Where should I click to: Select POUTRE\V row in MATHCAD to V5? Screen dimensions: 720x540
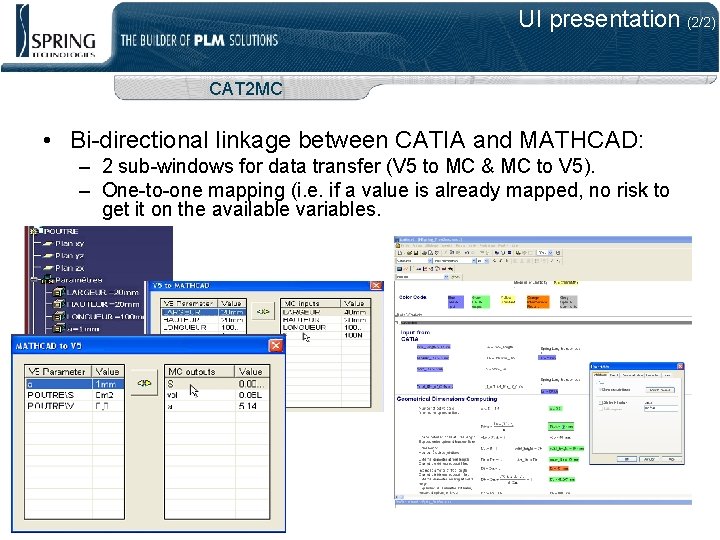pyautogui.click(x=75, y=406)
